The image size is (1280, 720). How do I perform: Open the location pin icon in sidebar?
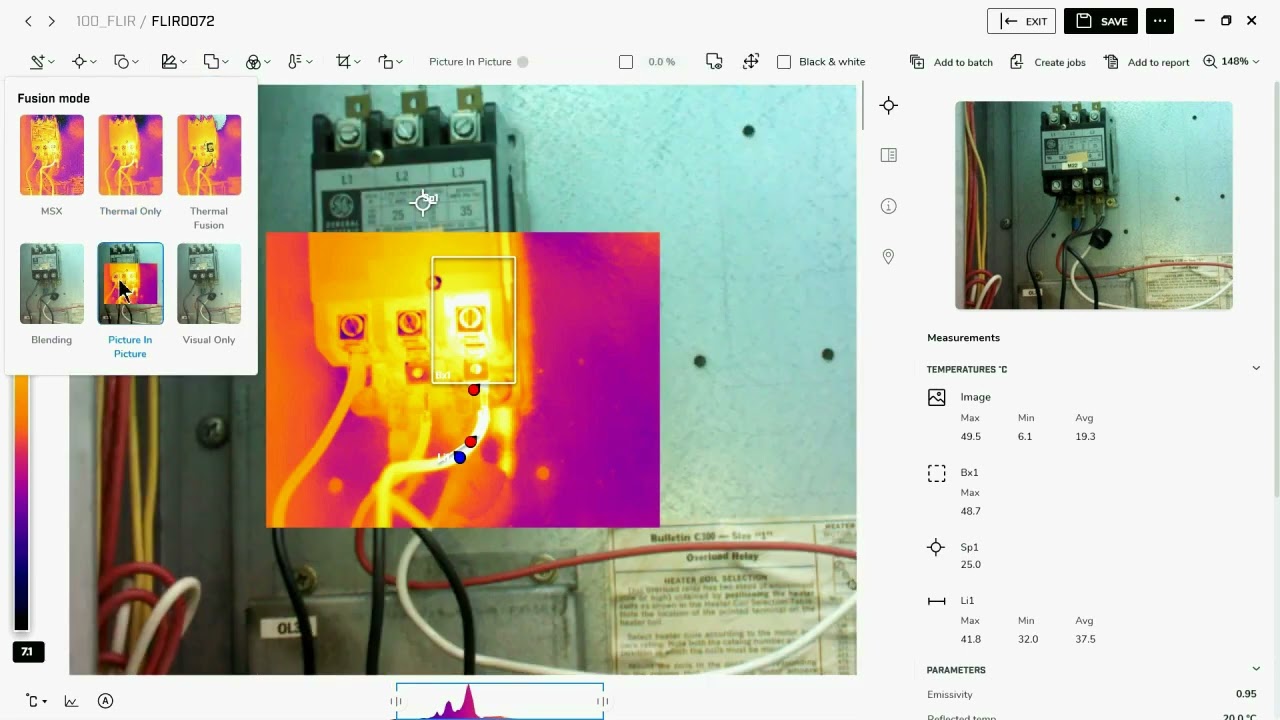pyautogui.click(x=888, y=257)
